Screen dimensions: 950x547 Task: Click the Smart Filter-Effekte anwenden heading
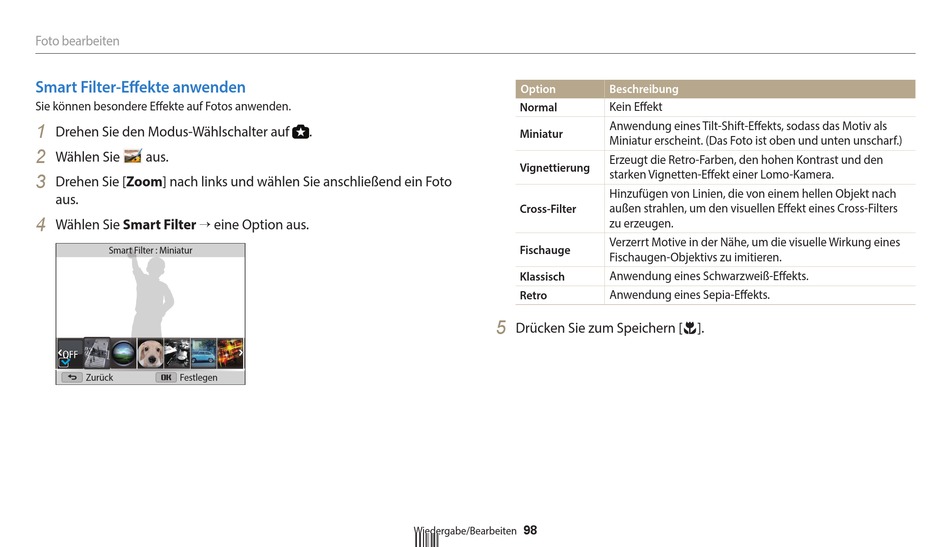tap(141, 87)
